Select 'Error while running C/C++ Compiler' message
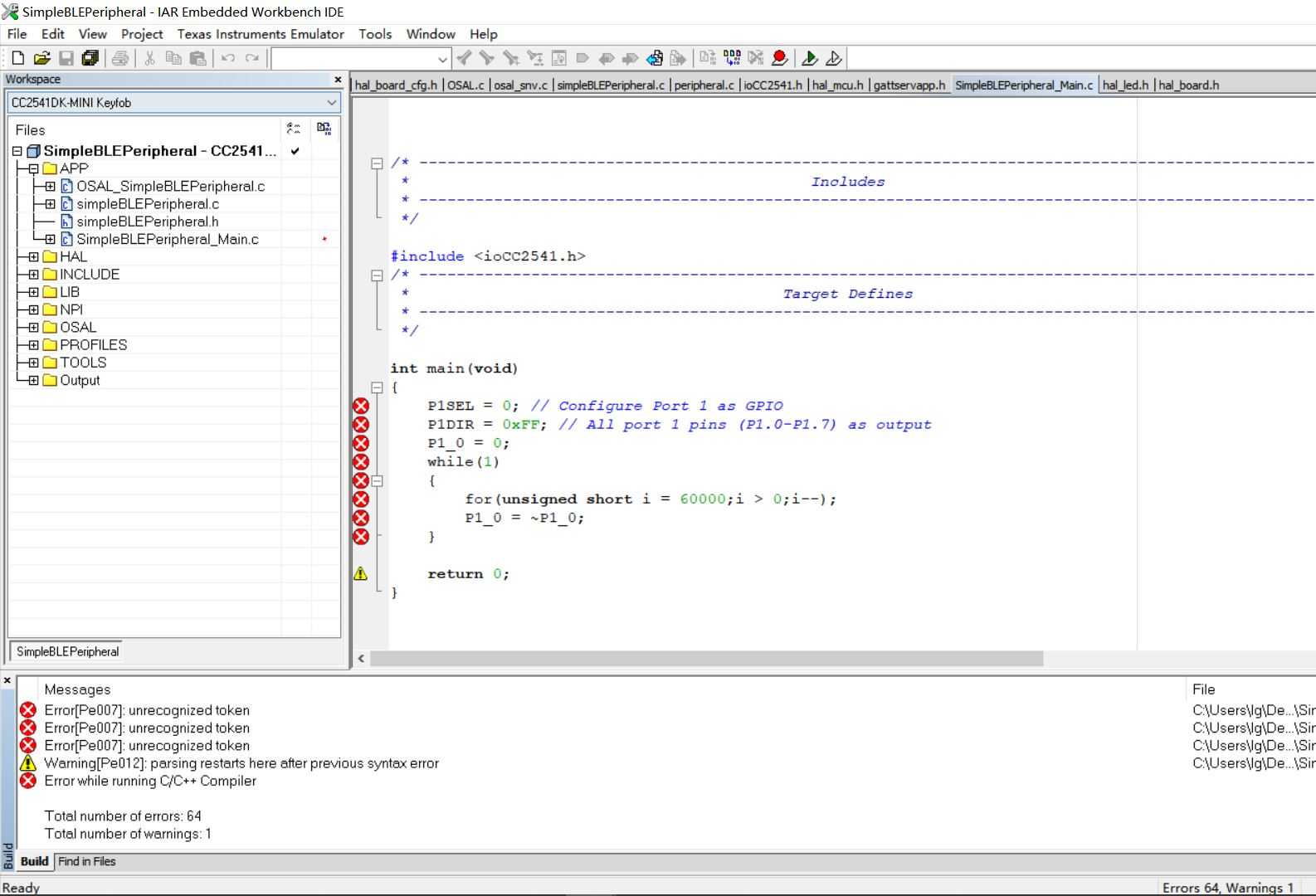The image size is (1316, 896). click(150, 781)
